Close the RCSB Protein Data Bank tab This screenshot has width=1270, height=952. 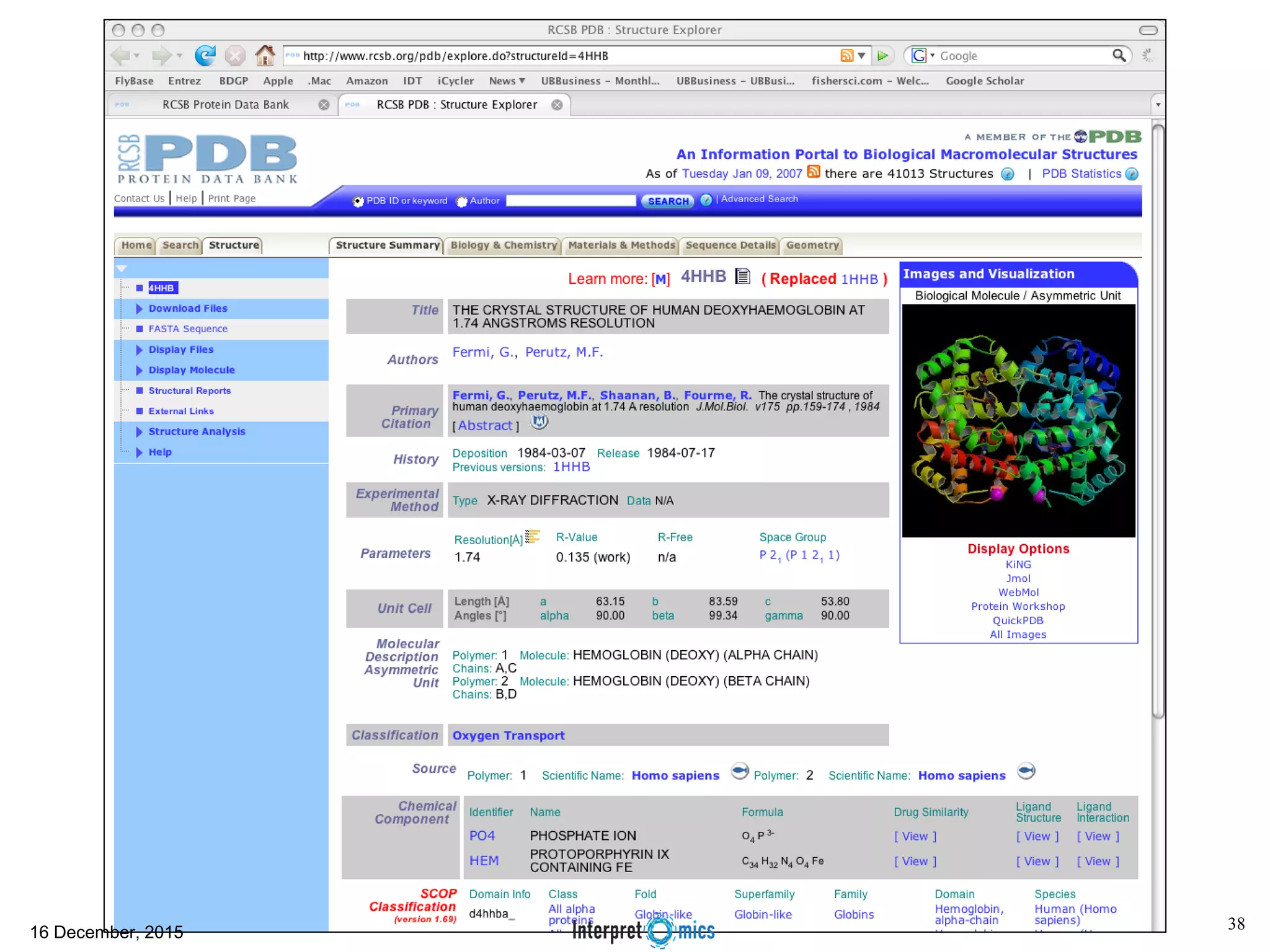pos(324,105)
